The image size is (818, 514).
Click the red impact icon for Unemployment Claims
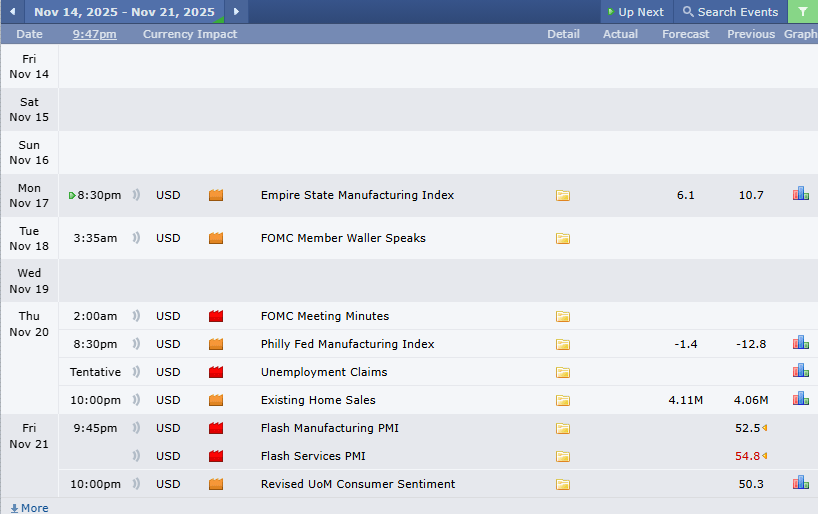pos(215,372)
